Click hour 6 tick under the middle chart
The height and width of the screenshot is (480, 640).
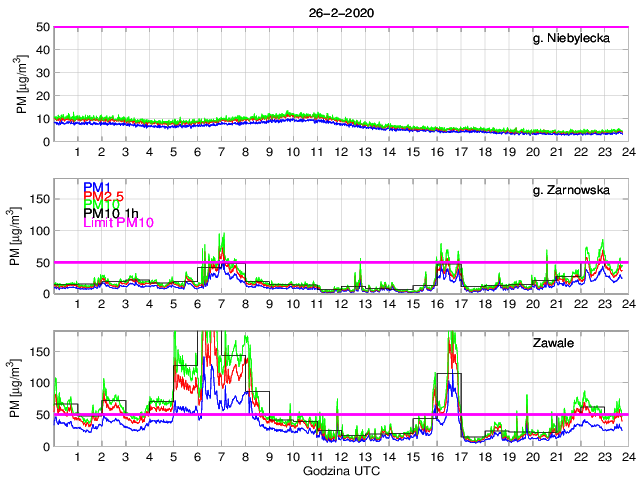click(x=197, y=304)
